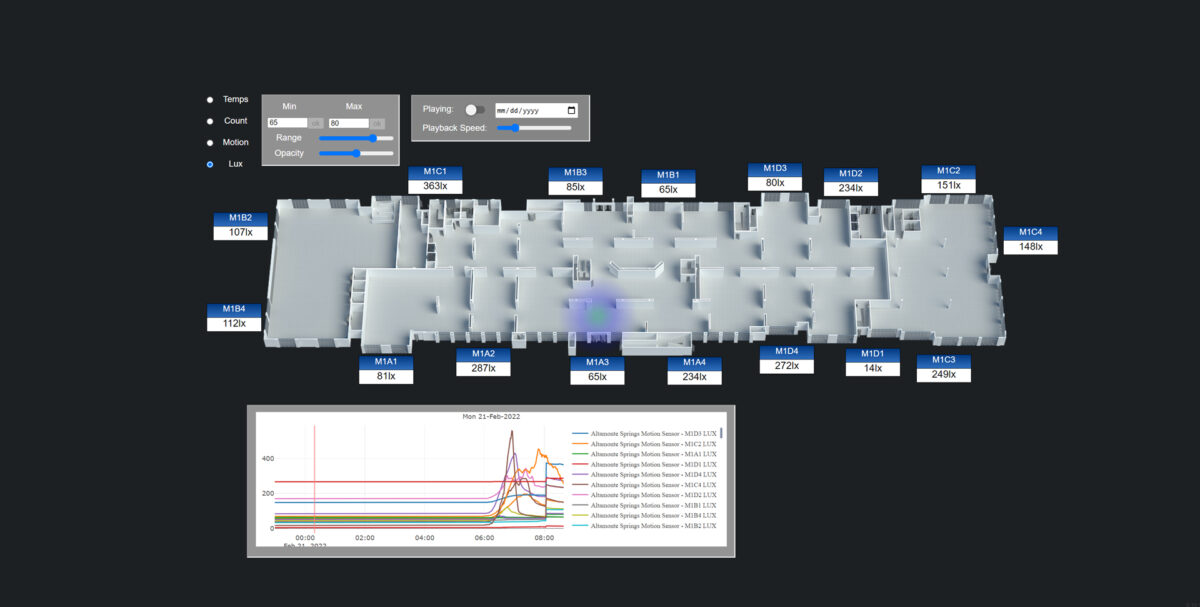This screenshot has height=607, width=1200.
Task: Select the Count radio option
Action: coord(209,120)
